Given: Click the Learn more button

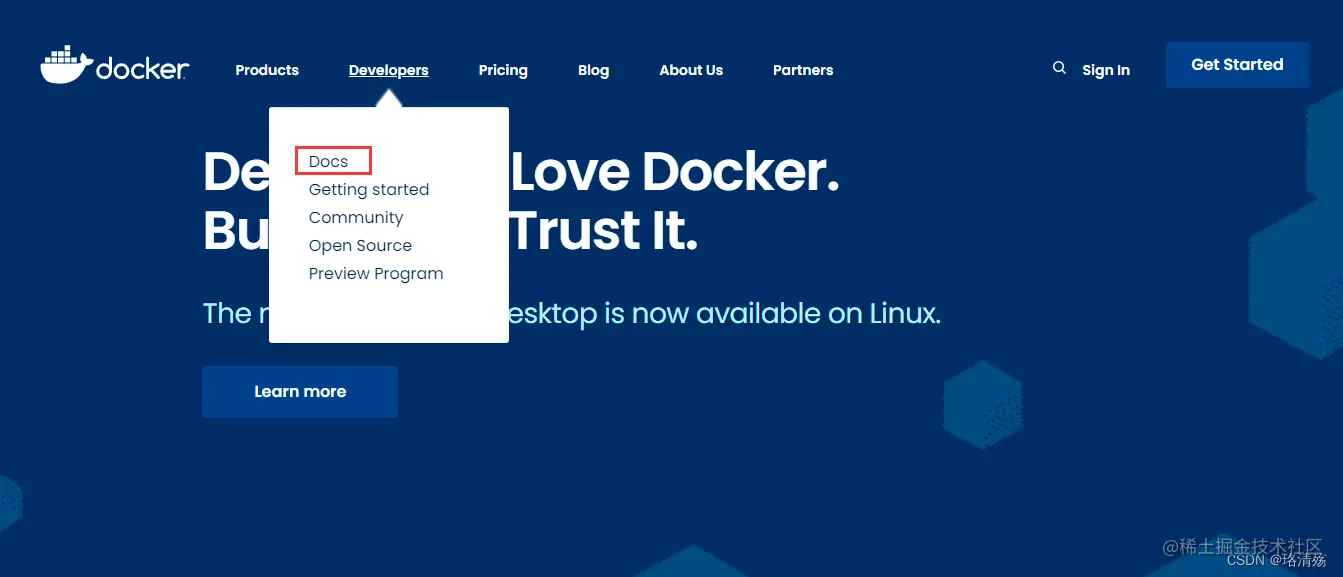Looking at the screenshot, I should 300,392.
